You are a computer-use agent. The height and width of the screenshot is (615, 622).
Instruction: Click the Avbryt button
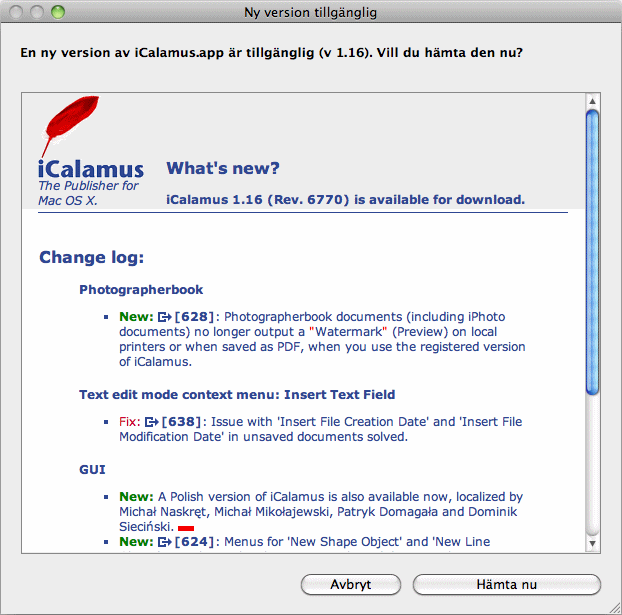point(351,584)
